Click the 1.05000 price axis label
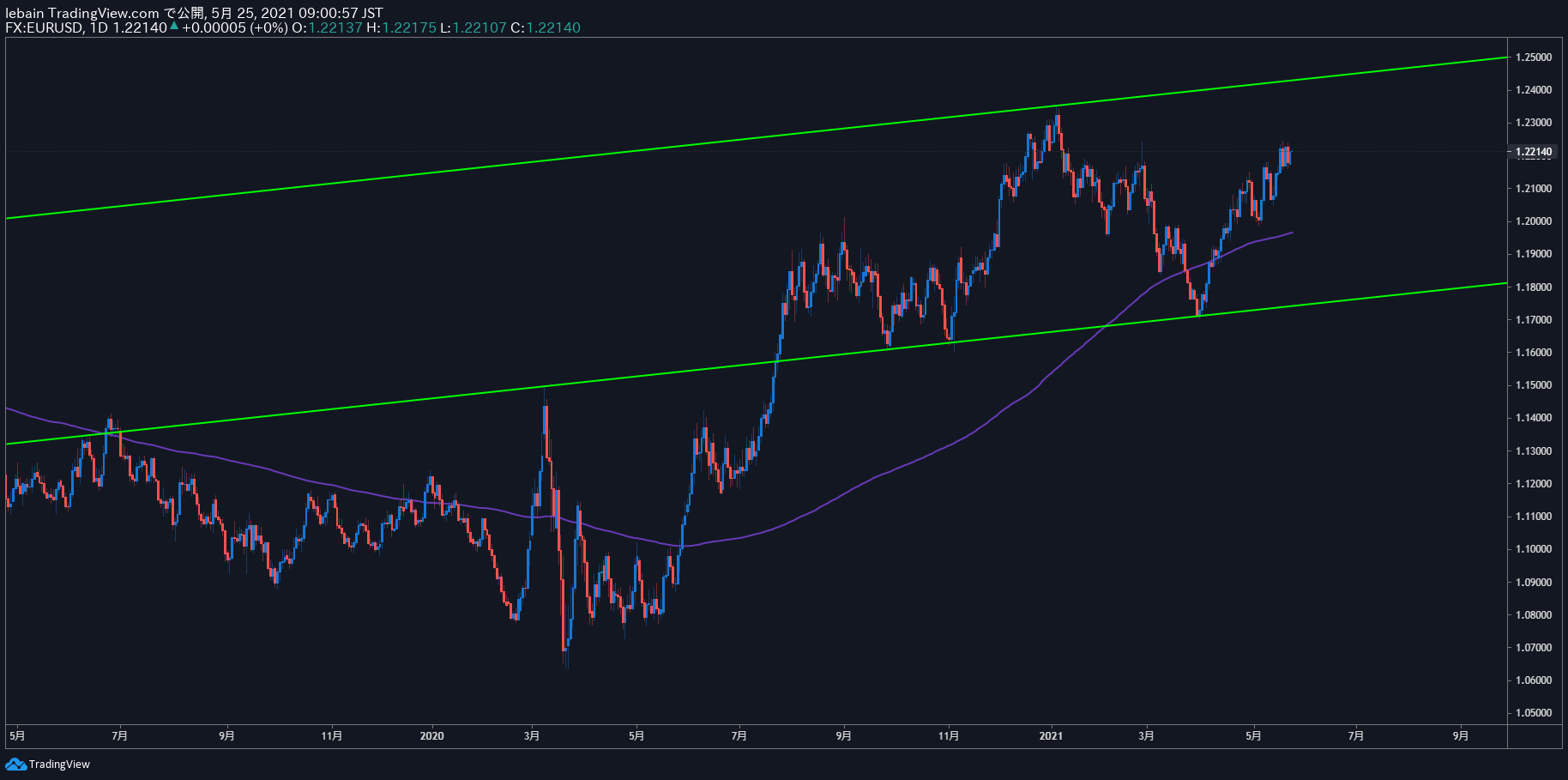Image resolution: width=1568 pixels, height=780 pixels. click(1534, 713)
